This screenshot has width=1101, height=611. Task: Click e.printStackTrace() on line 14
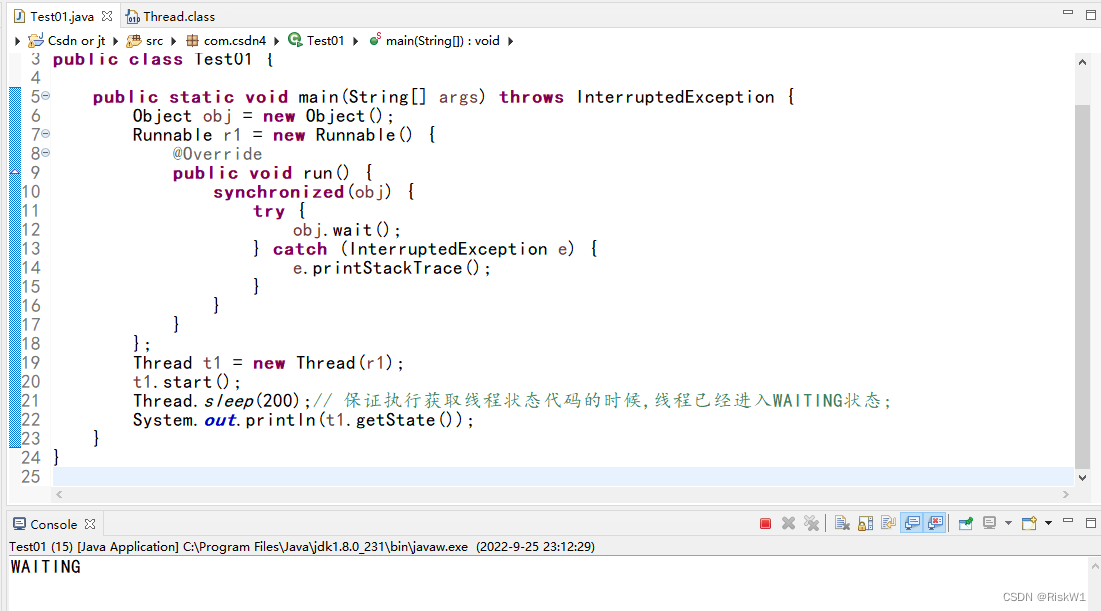(x=391, y=268)
